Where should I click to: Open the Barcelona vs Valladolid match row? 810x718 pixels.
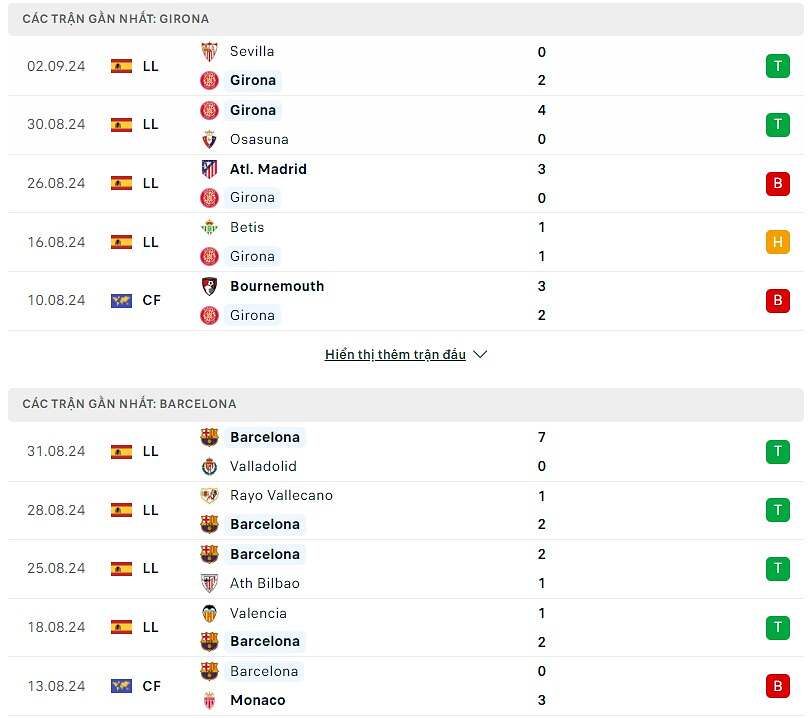point(400,451)
